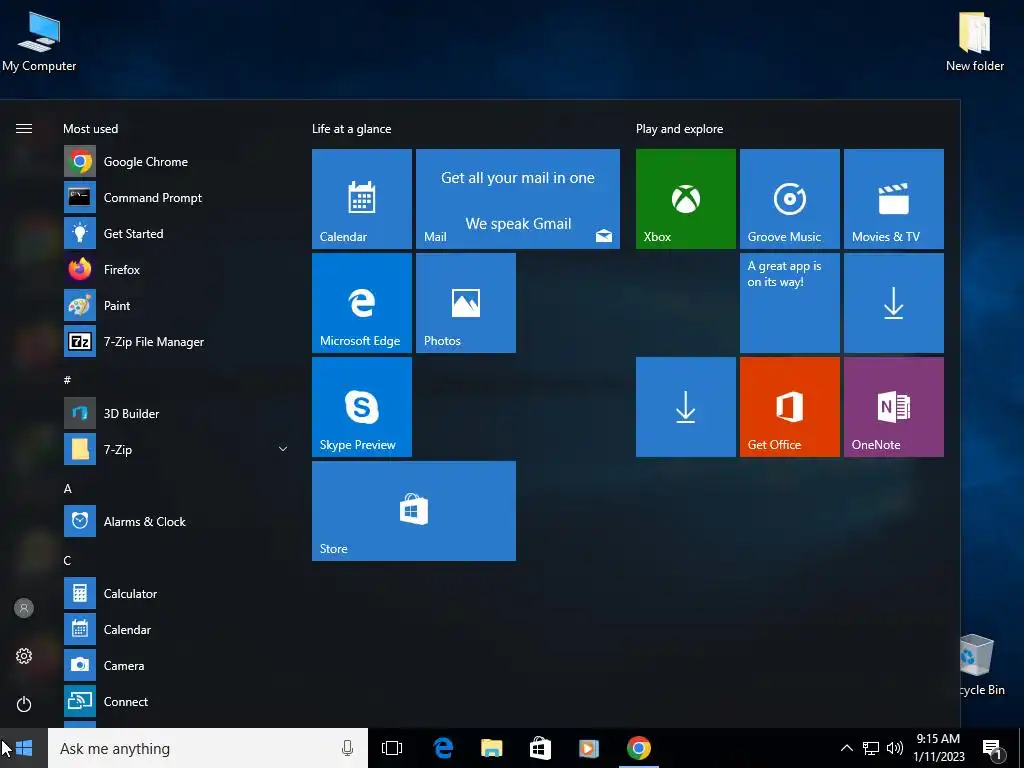Select the New folder desktop icon
1024x768 pixels.
[x=975, y=41]
